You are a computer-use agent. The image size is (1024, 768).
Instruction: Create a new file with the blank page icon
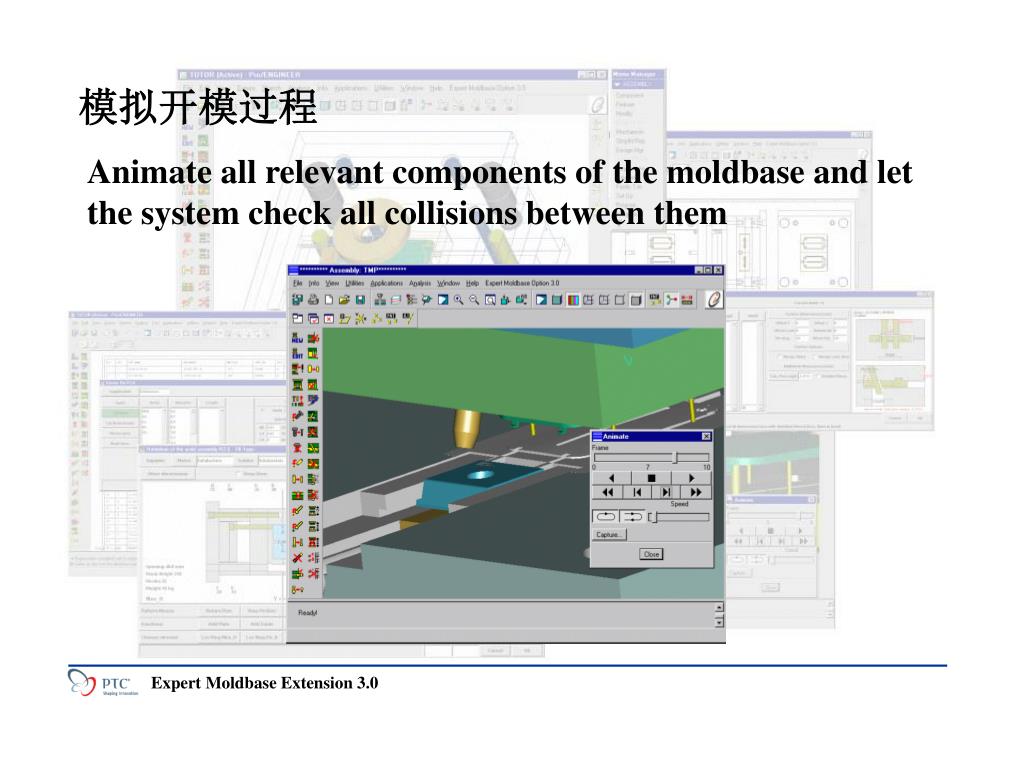coord(328,300)
